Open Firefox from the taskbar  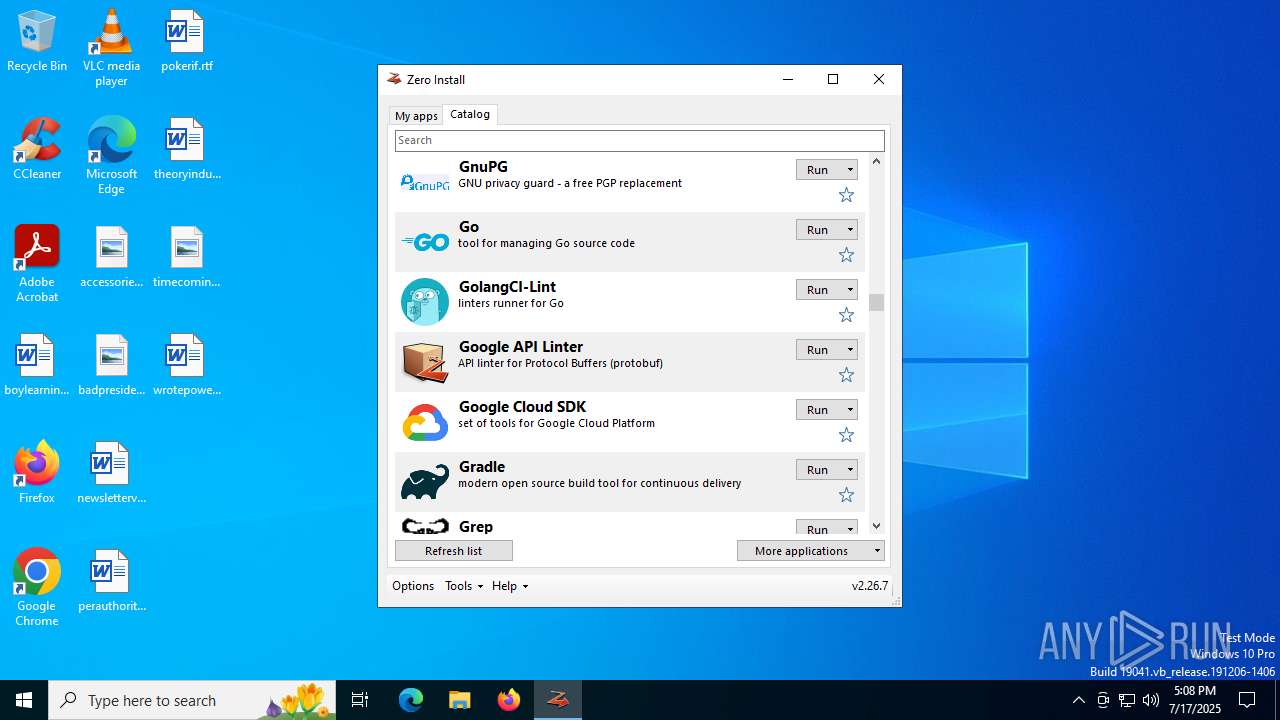tap(509, 700)
